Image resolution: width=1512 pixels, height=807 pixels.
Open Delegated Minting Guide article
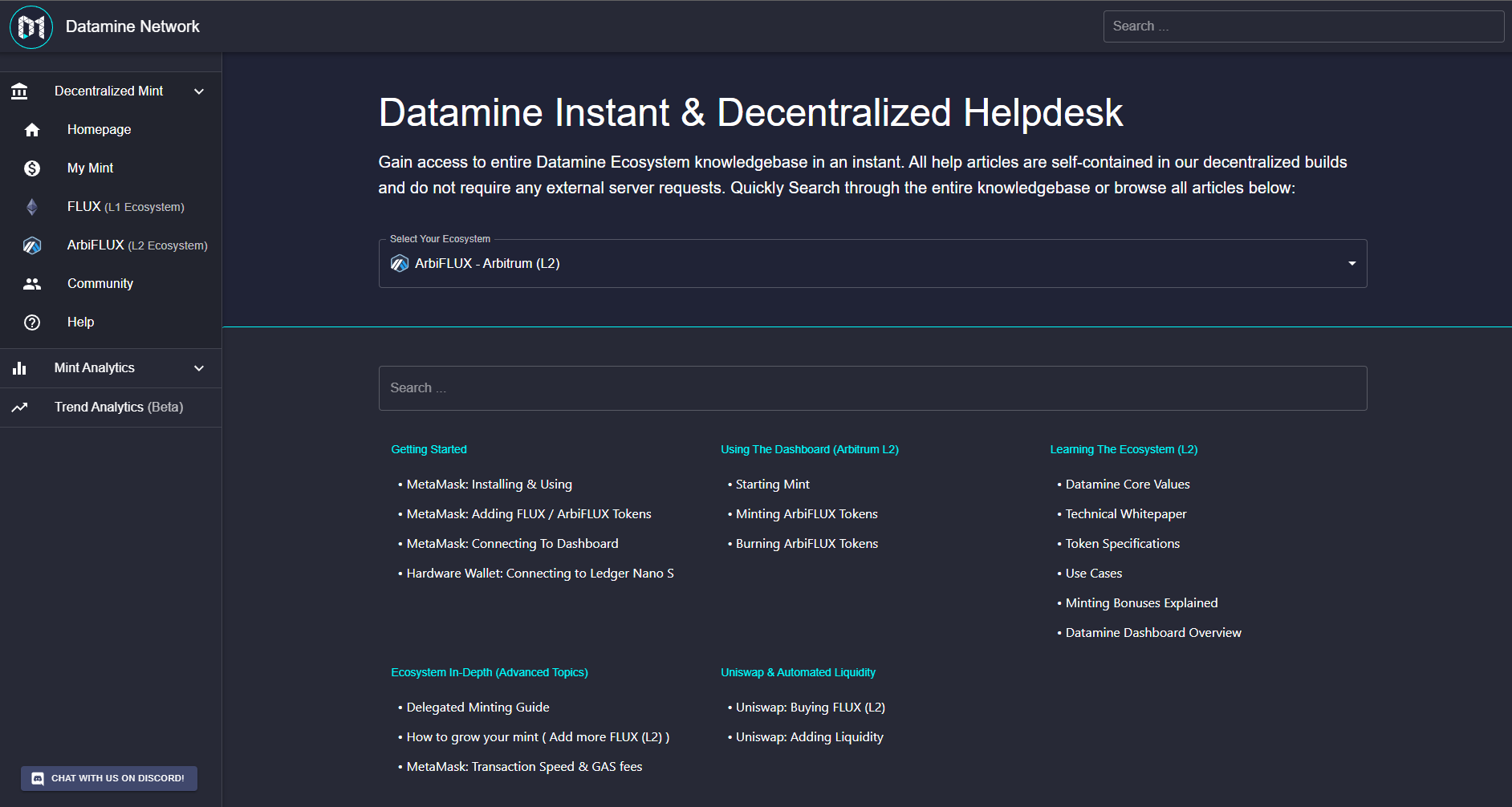pyautogui.click(x=478, y=708)
